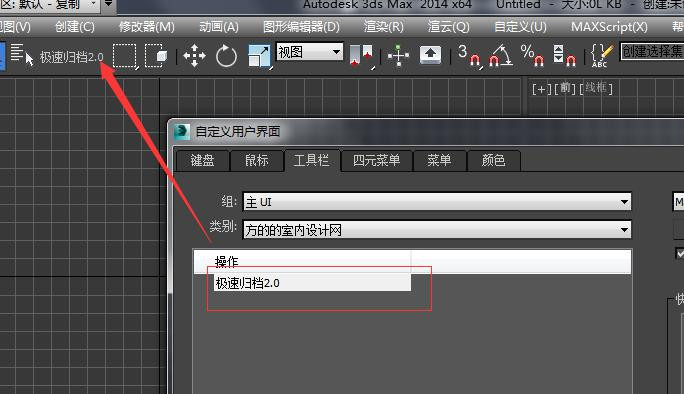Toggle the Angle Snap icon
This screenshot has height=394, width=684.
500,56
